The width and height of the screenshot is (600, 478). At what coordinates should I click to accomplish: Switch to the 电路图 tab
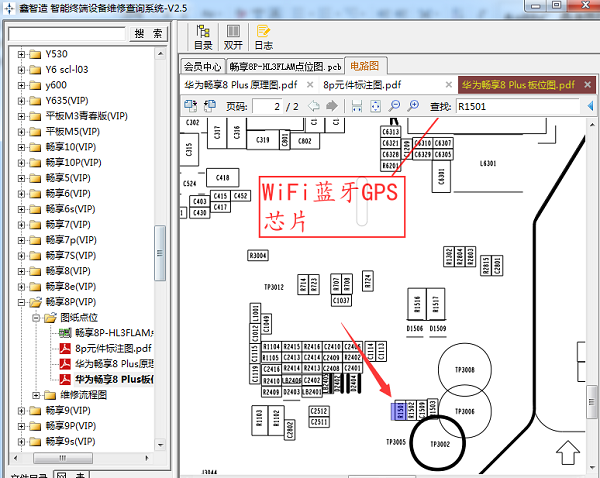coord(365,66)
